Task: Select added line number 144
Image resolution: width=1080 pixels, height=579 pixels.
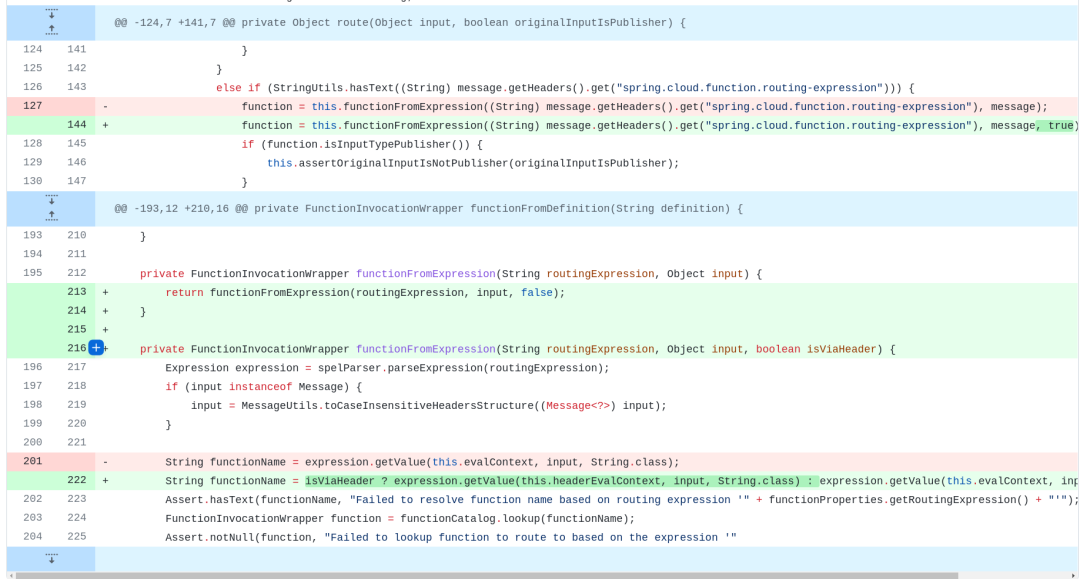Action: coord(76,125)
